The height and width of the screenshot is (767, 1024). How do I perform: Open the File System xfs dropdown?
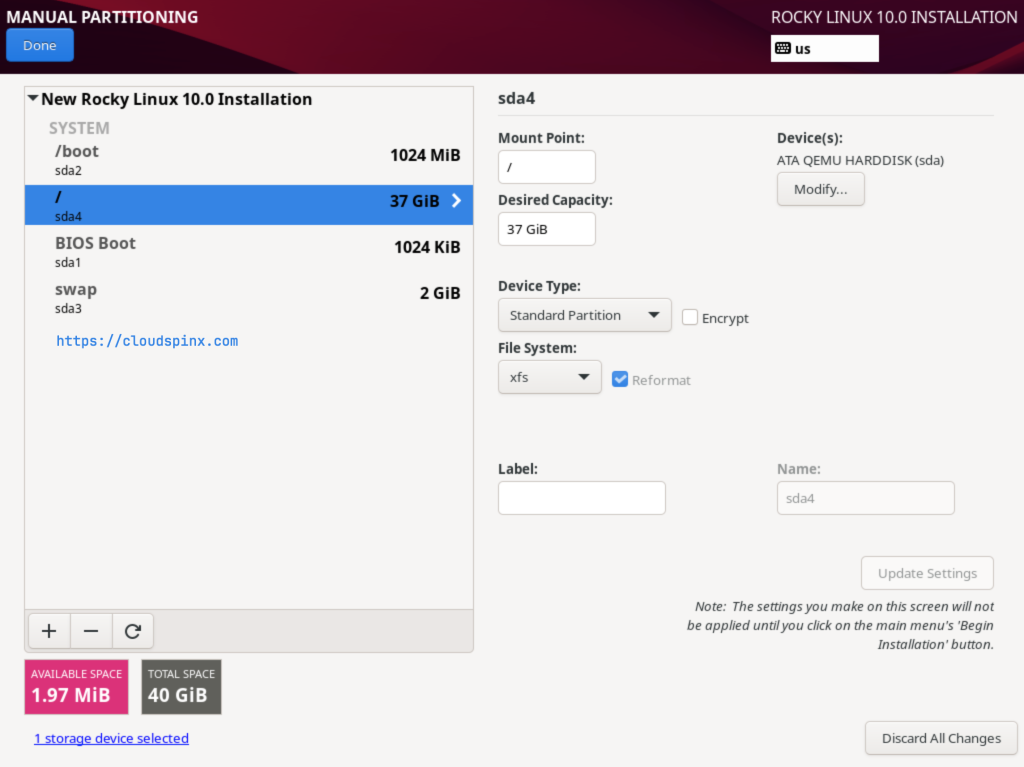tap(549, 377)
